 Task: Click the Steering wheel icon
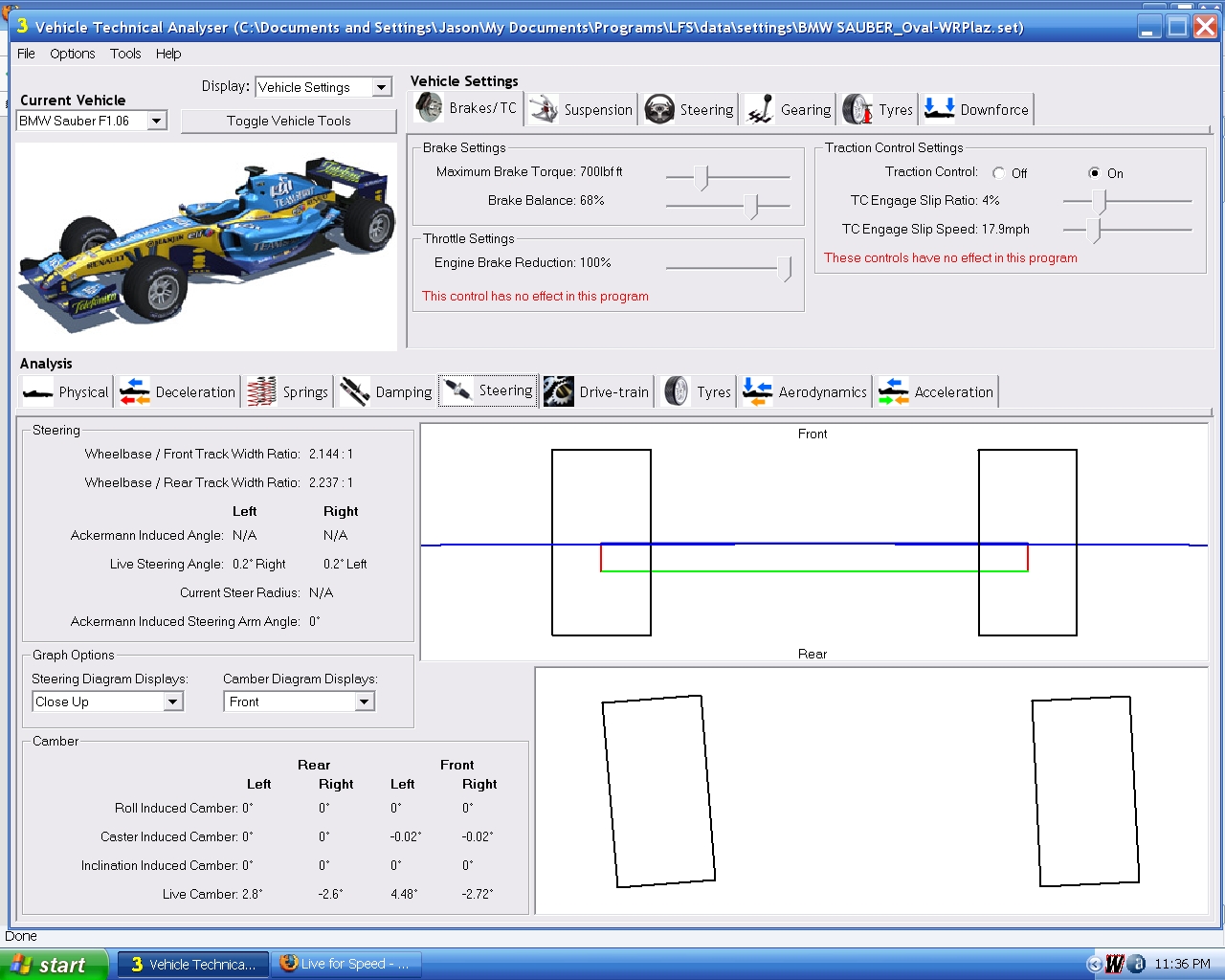pos(659,109)
